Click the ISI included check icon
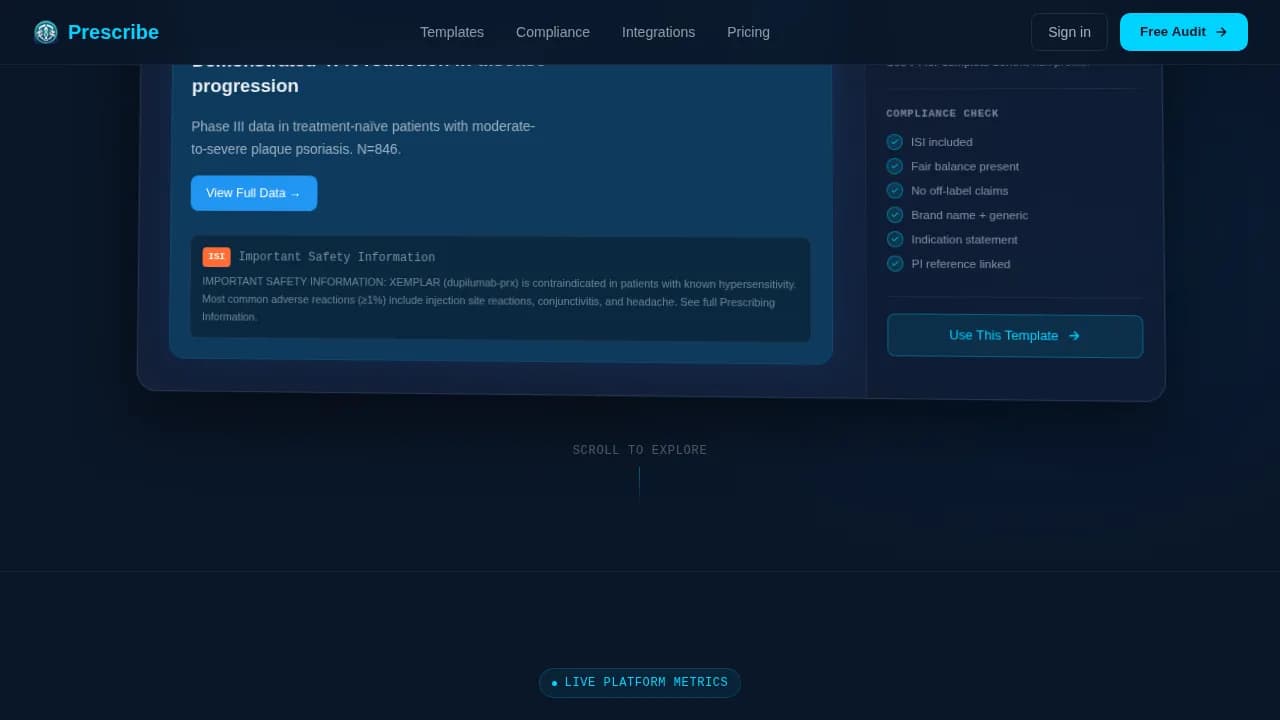This screenshot has width=1280, height=720. point(894,142)
